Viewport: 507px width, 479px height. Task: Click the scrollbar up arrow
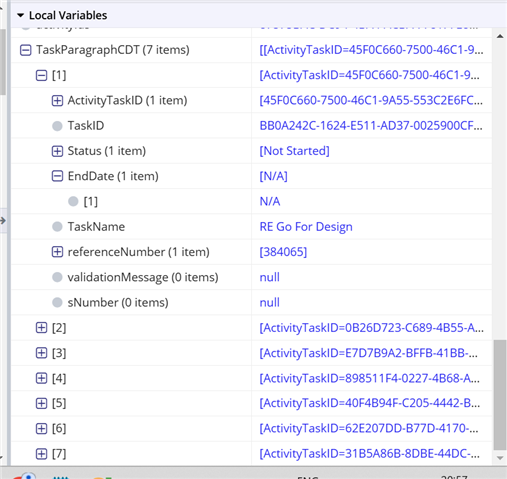(x=500, y=36)
